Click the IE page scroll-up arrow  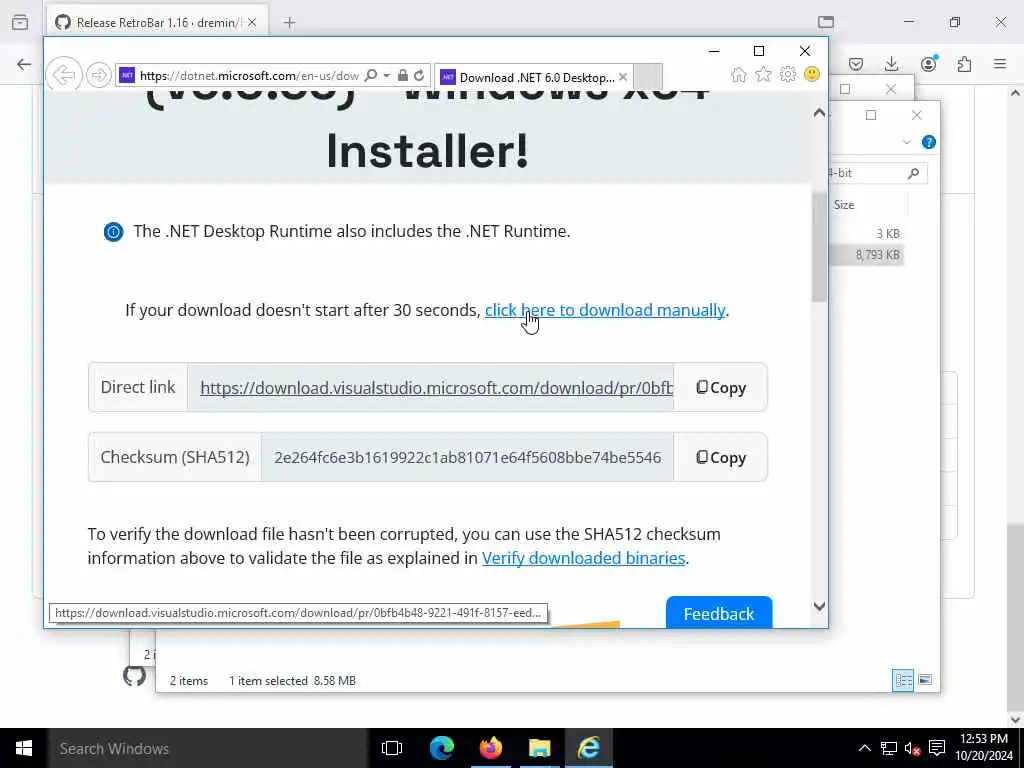point(819,113)
